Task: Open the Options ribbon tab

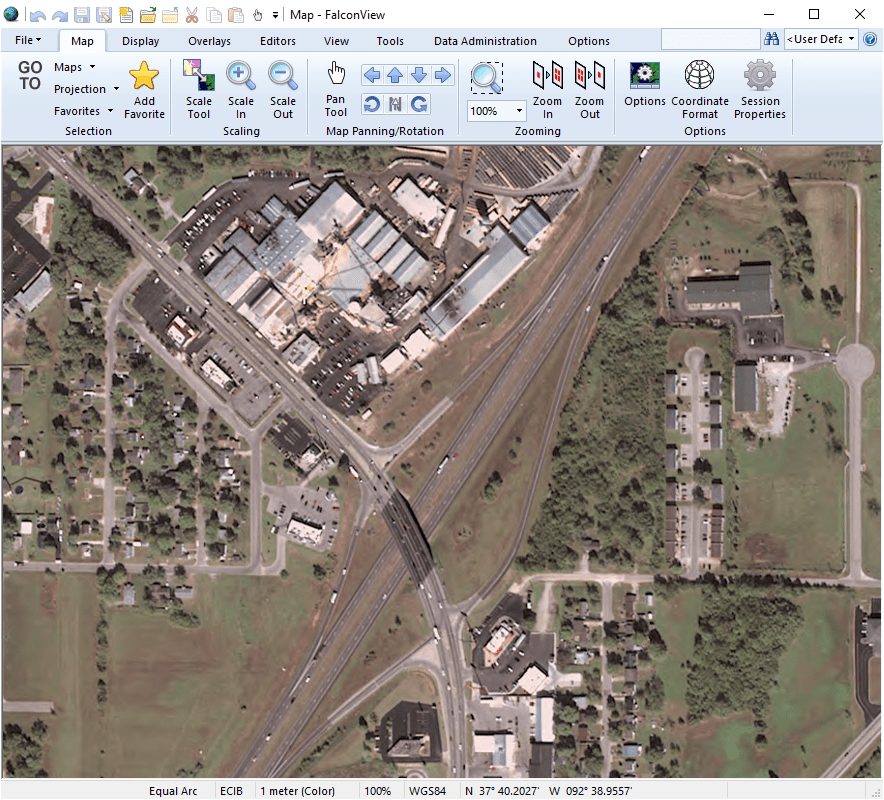Action: (589, 41)
